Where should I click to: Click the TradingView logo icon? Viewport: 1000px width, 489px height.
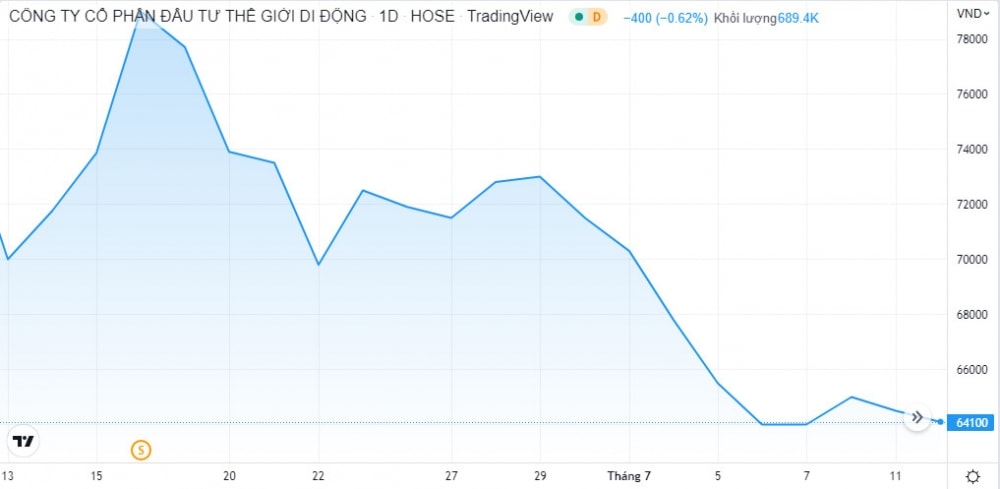pyautogui.click(x=23, y=441)
